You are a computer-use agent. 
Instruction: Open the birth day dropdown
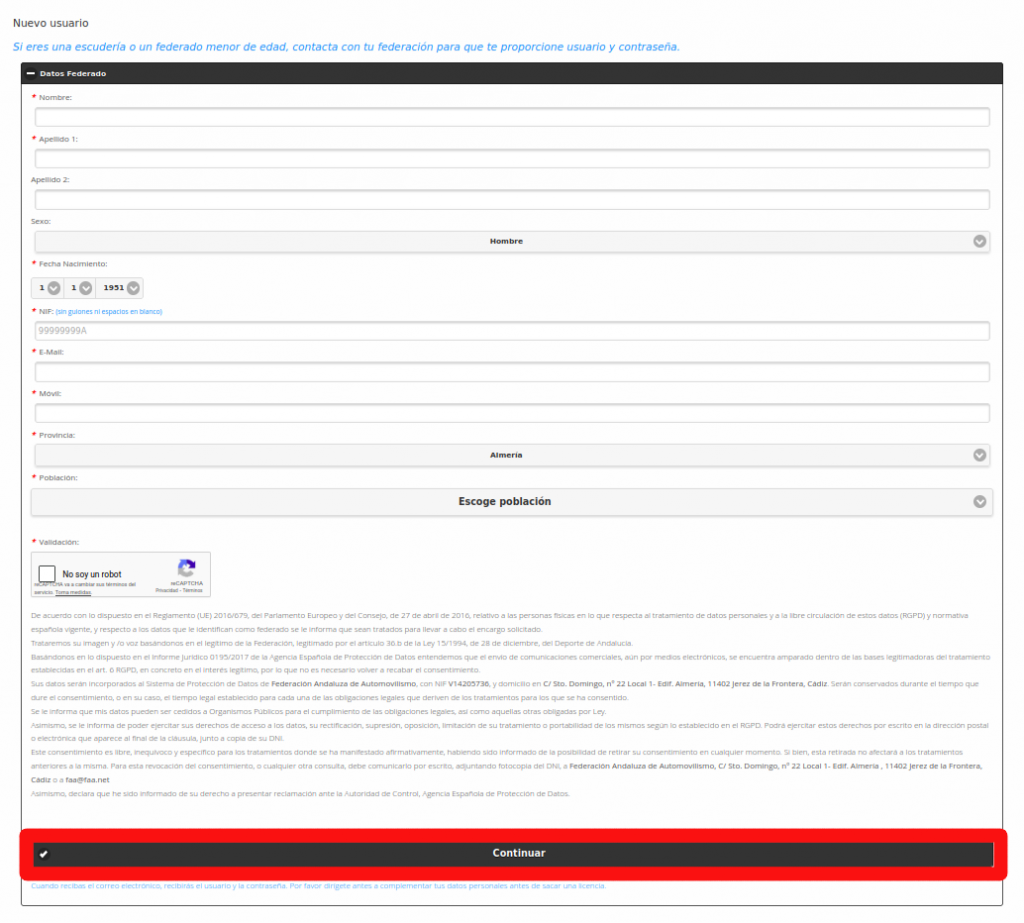click(x=47, y=288)
